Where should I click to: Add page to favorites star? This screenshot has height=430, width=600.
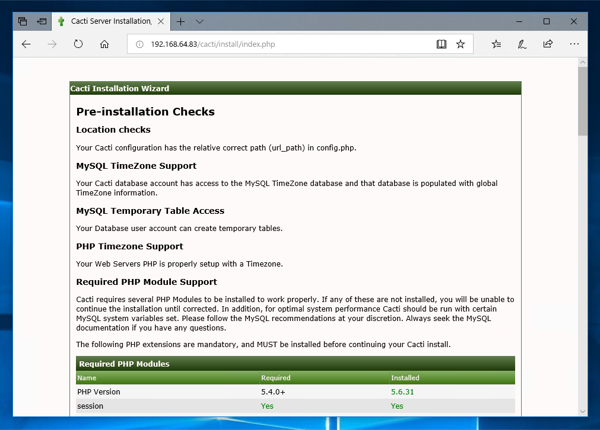460,44
